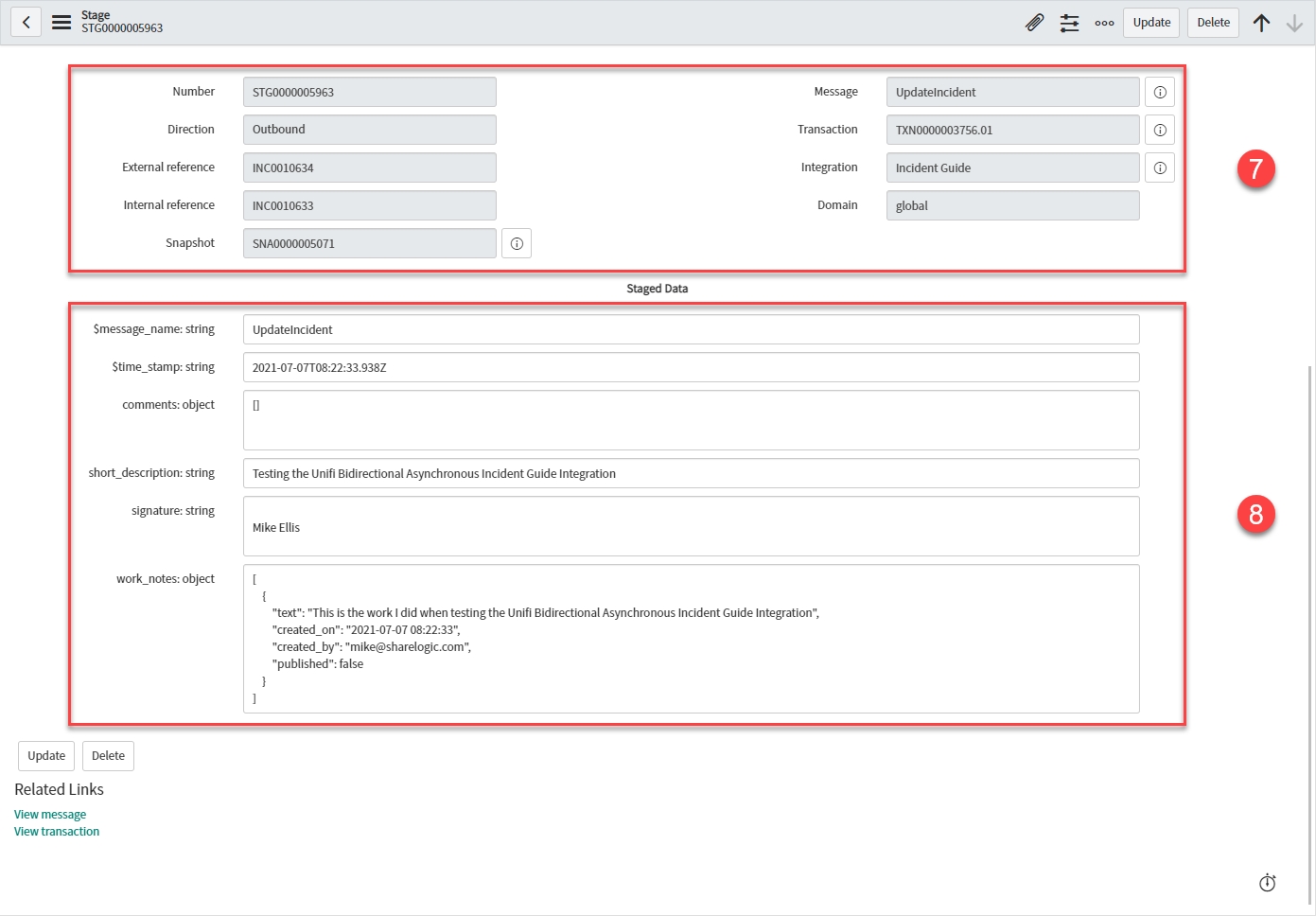
Task: Go to previous record with up arrow
Action: click(x=1261, y=23)
